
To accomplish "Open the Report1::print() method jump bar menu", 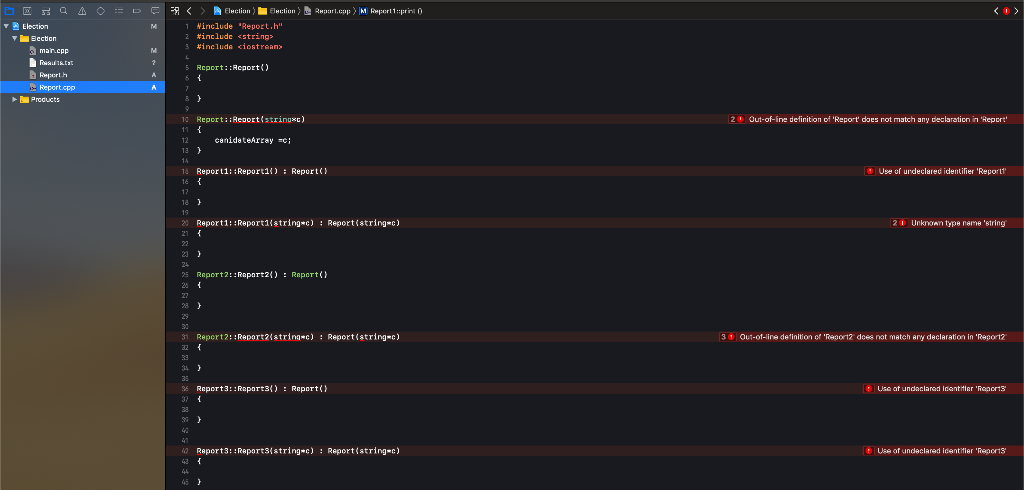I will coord(391,10).
